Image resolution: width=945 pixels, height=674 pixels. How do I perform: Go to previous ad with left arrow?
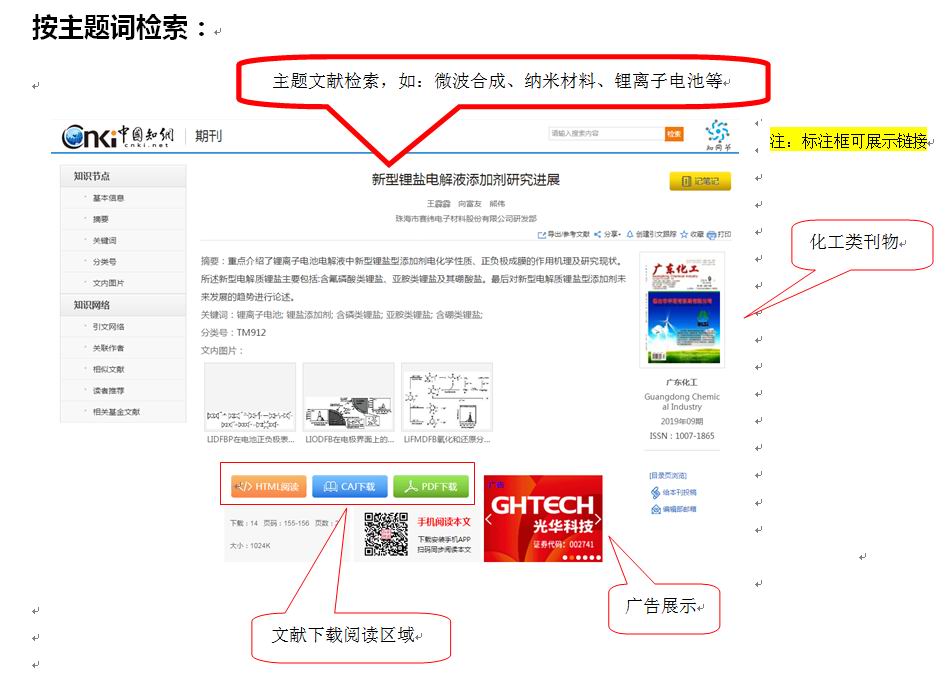click(490, 519)
